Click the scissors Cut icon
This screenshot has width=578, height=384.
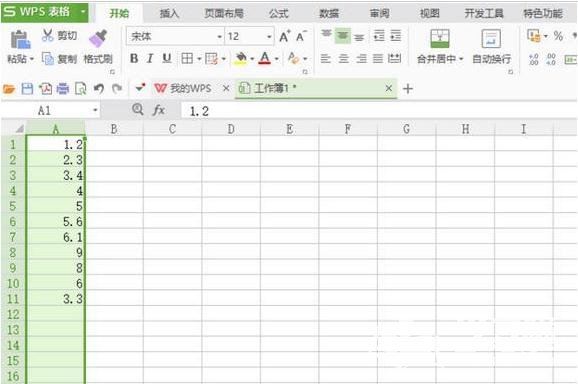(x=48, y=35)
